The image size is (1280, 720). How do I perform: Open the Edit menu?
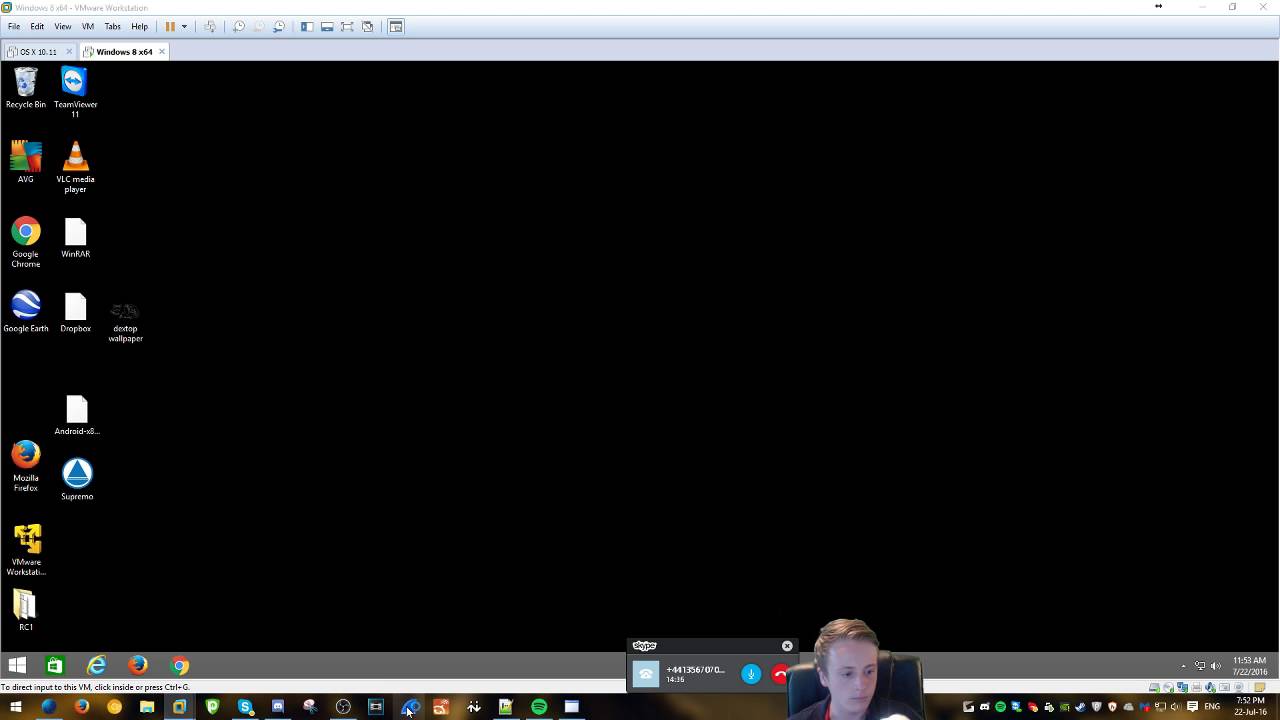37,27
